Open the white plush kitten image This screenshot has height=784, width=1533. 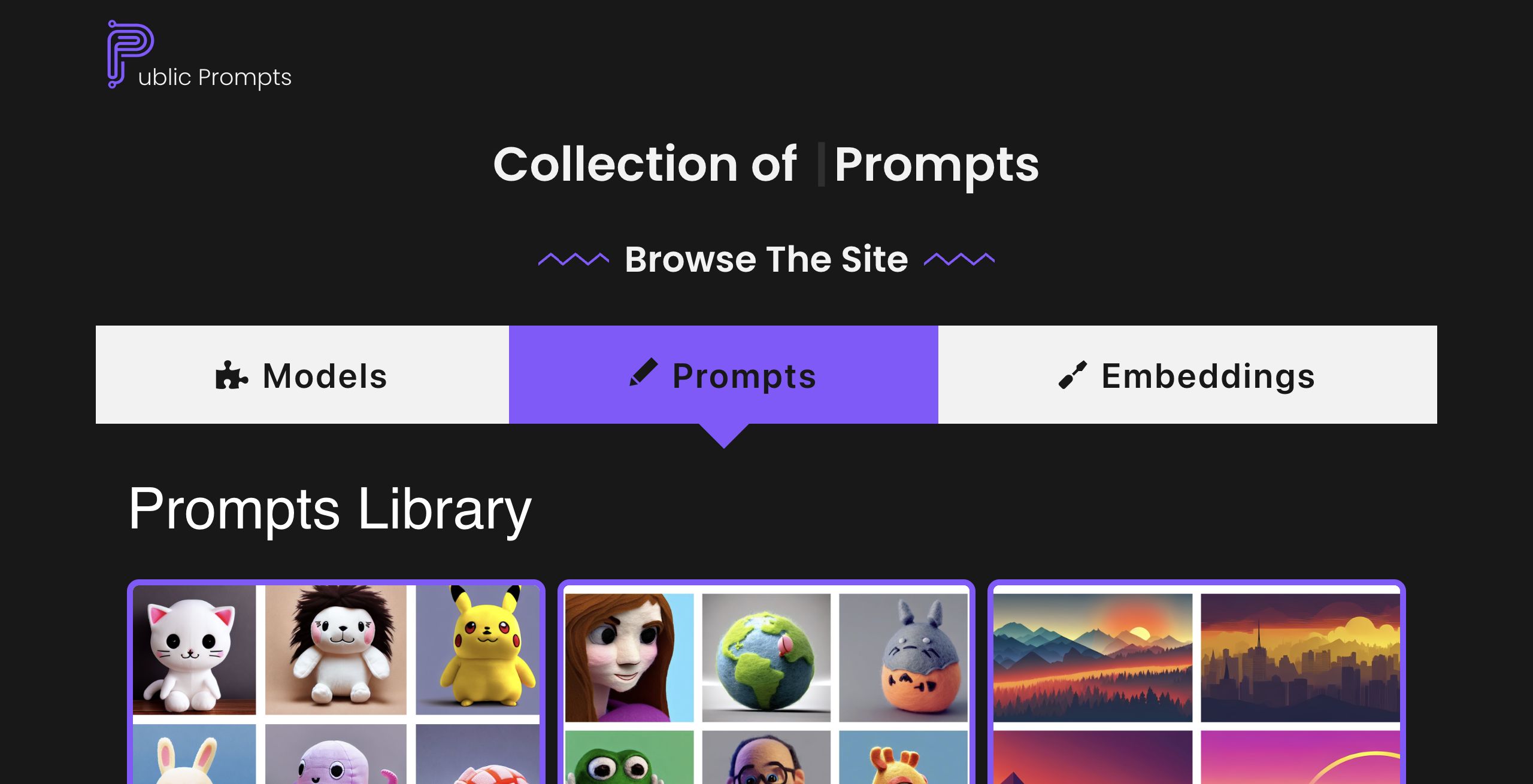pyautogui.click(x=194, y=649)
